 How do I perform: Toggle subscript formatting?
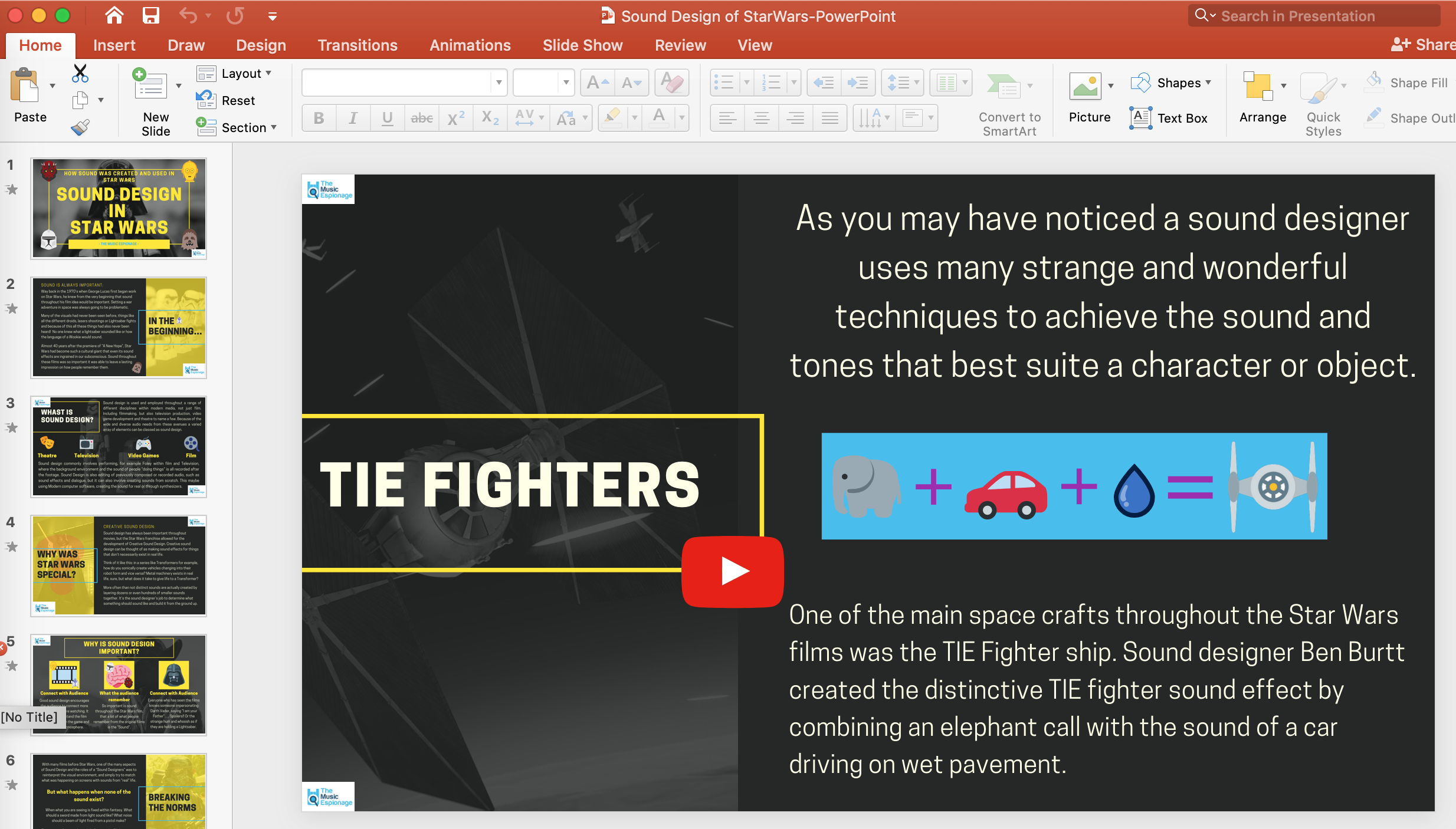pos(490,118)
